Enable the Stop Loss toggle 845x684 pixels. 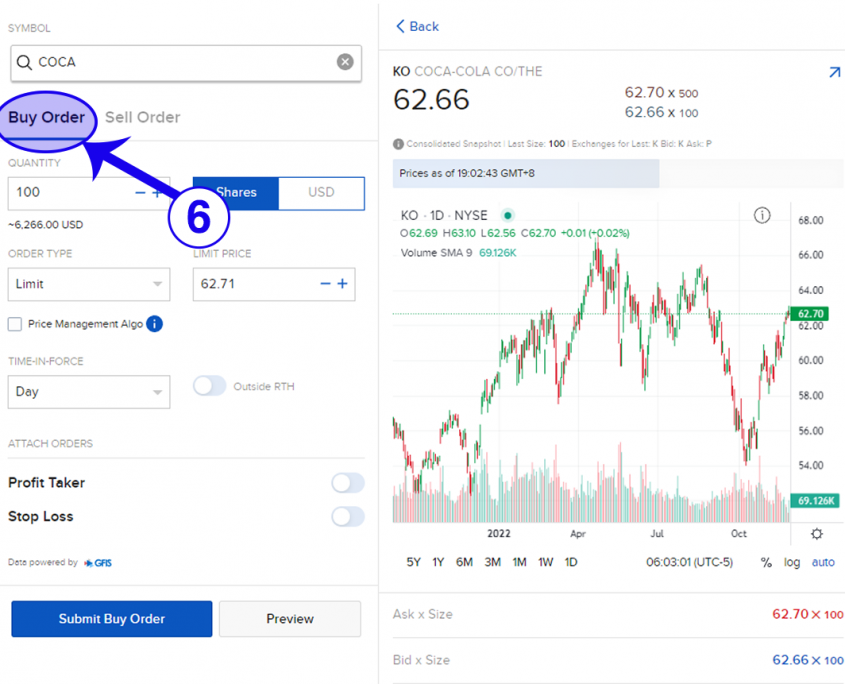pyautogui.click(x=347, y=517)
